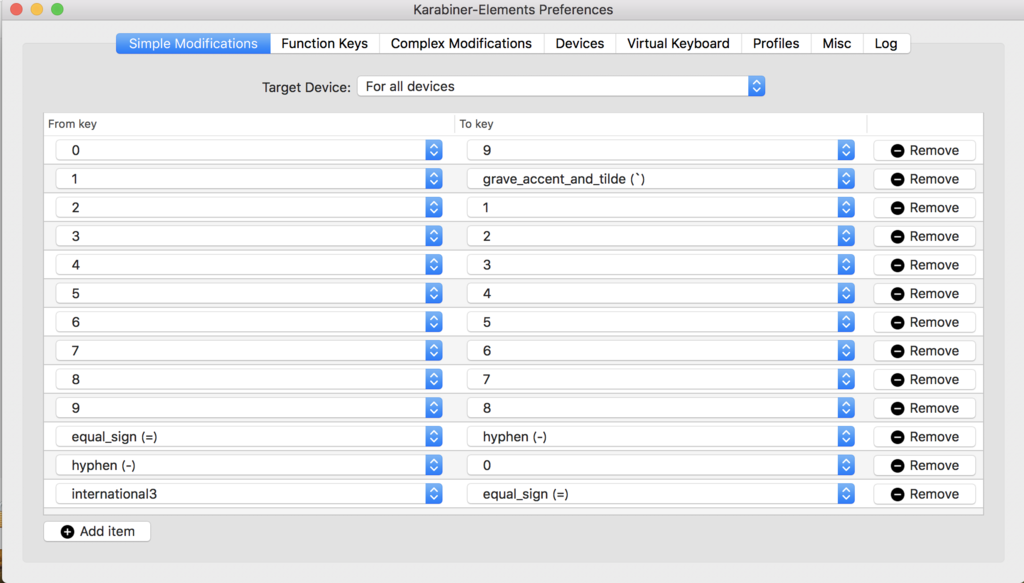Open From key dropdown showing 1

[x=249, y=179]
